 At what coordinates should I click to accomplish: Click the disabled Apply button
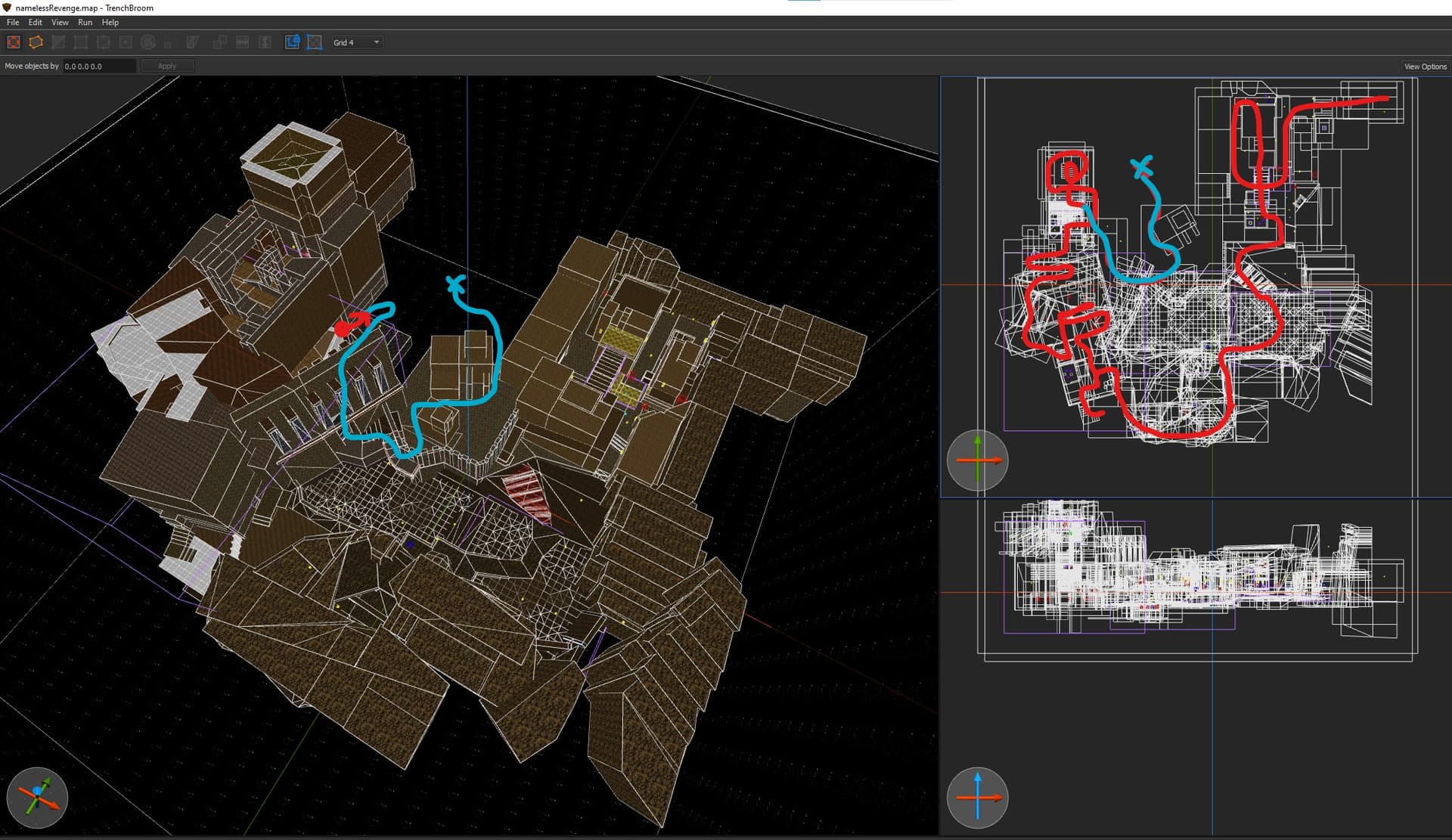pos(167,67)
